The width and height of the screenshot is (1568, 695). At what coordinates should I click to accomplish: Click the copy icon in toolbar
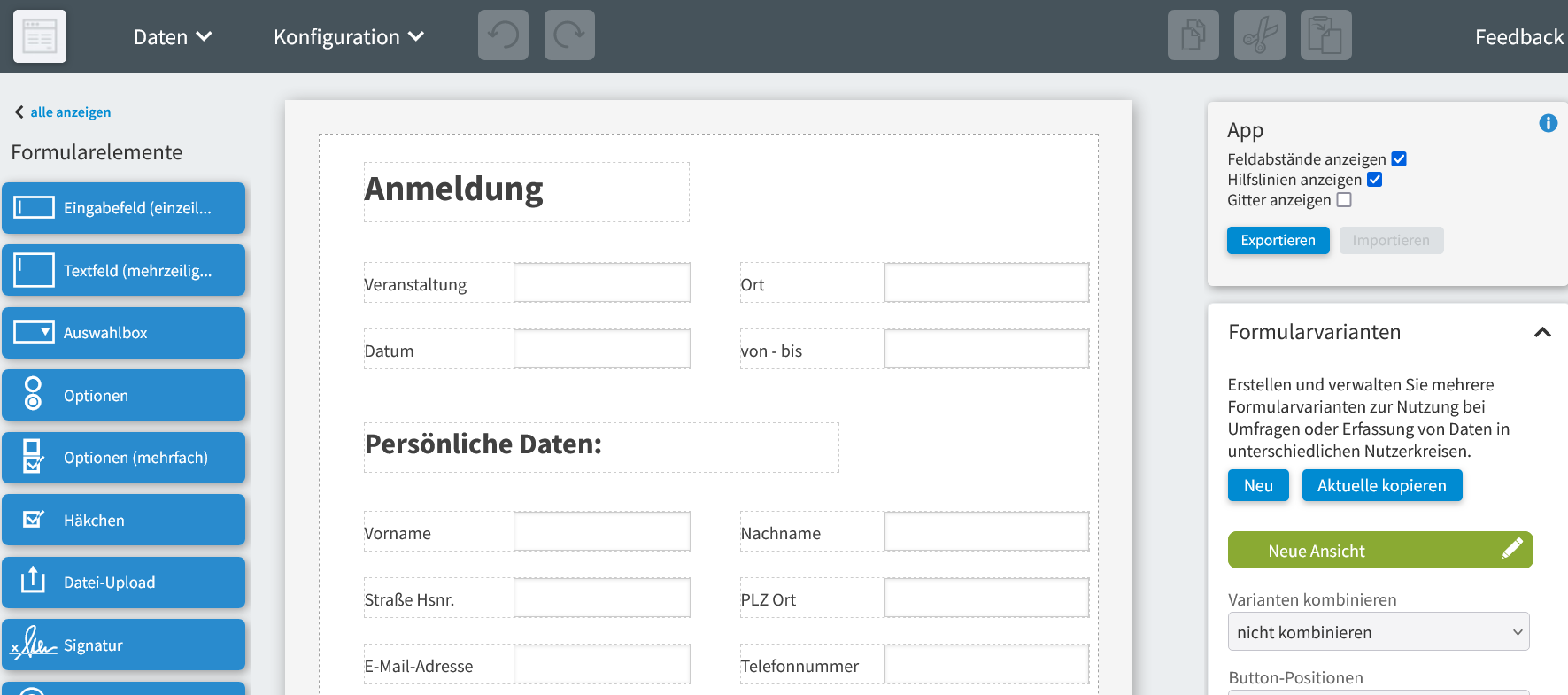pyautogui.click(x=1193, y=35)
